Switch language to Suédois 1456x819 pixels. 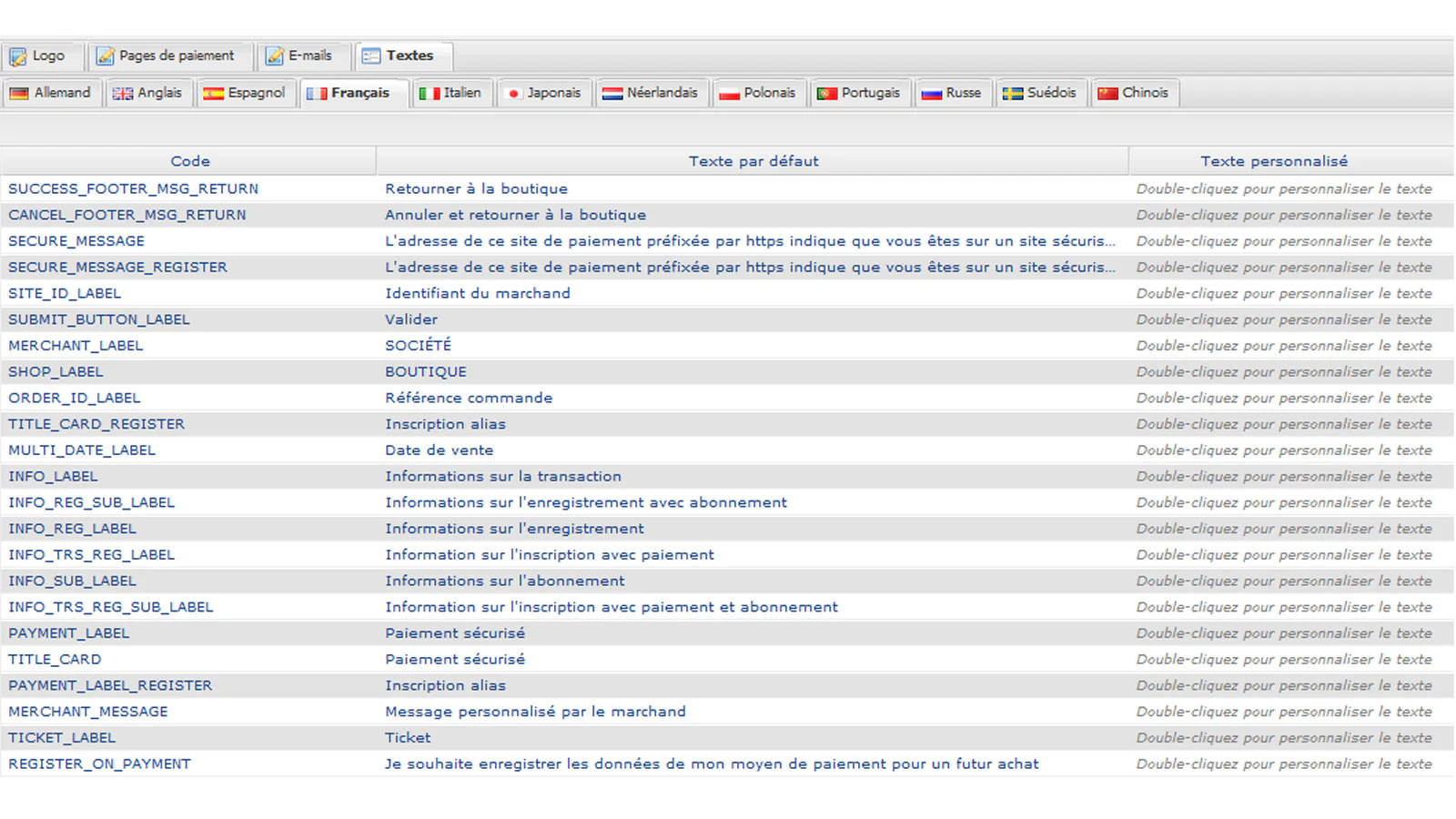[x=1041, y=93]
